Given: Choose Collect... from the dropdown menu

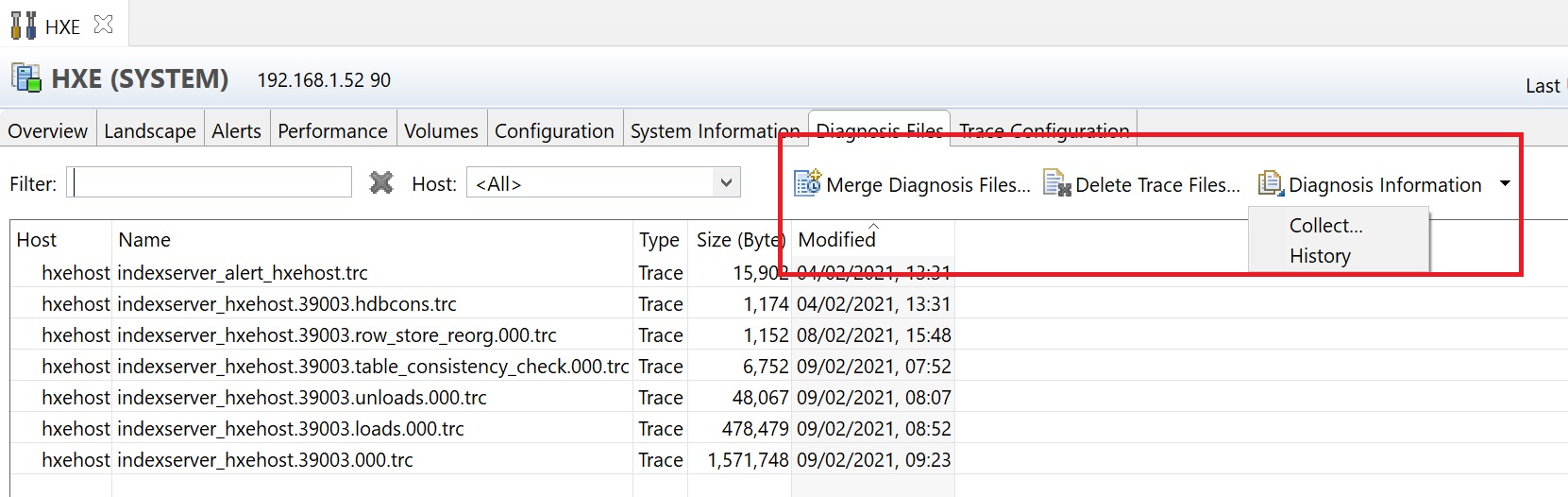Looking at the screenshot, I should pos(1325,226).
